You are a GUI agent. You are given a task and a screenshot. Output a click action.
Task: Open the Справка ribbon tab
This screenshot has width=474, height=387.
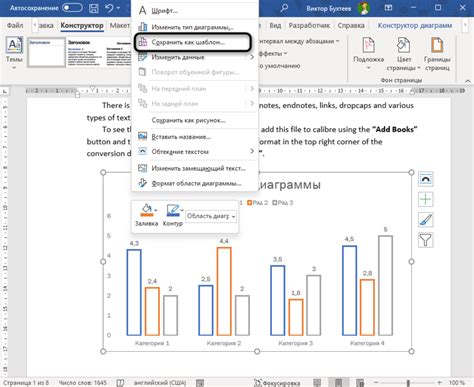351,25
